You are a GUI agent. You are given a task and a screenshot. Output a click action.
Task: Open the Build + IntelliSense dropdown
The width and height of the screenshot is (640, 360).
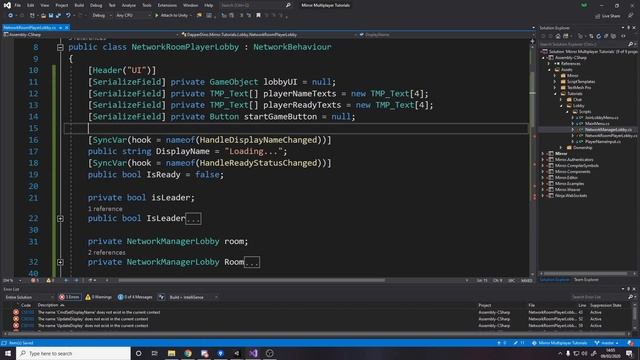tap(193, 297)
